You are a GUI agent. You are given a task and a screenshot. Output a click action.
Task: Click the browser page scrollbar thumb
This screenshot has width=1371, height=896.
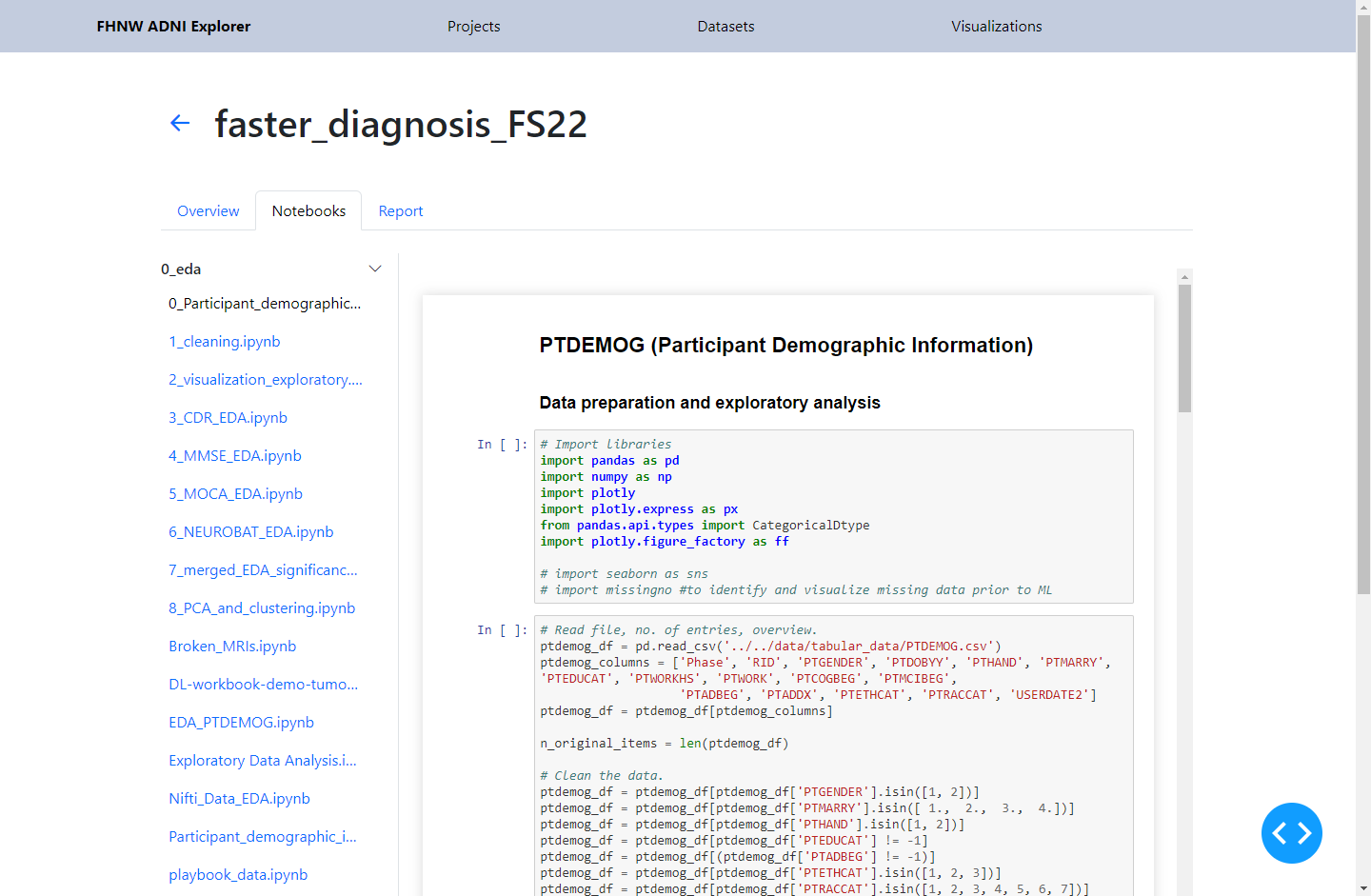1363,305
